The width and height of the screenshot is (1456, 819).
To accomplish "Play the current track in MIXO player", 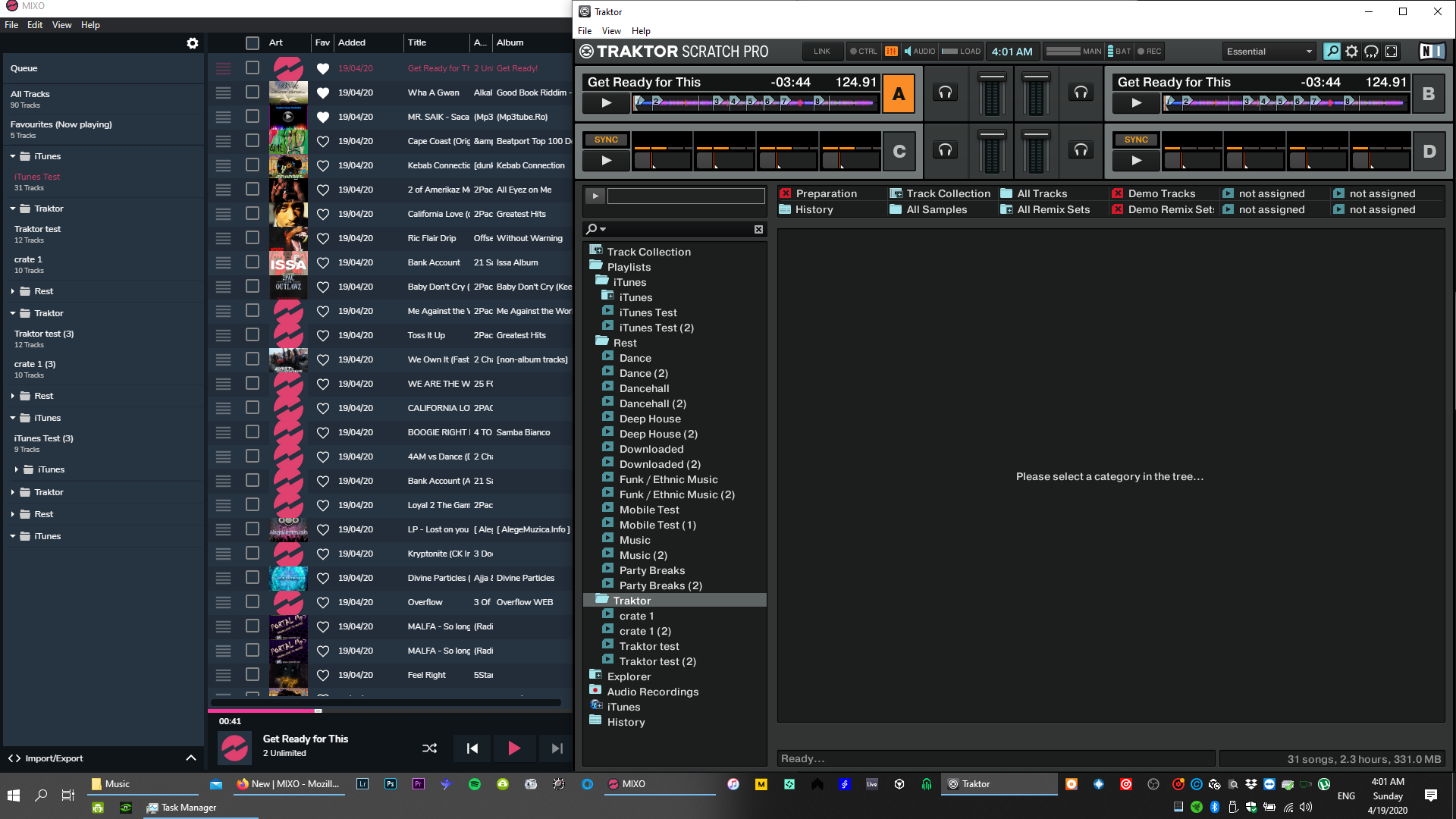I will click(x=514, y=748).
